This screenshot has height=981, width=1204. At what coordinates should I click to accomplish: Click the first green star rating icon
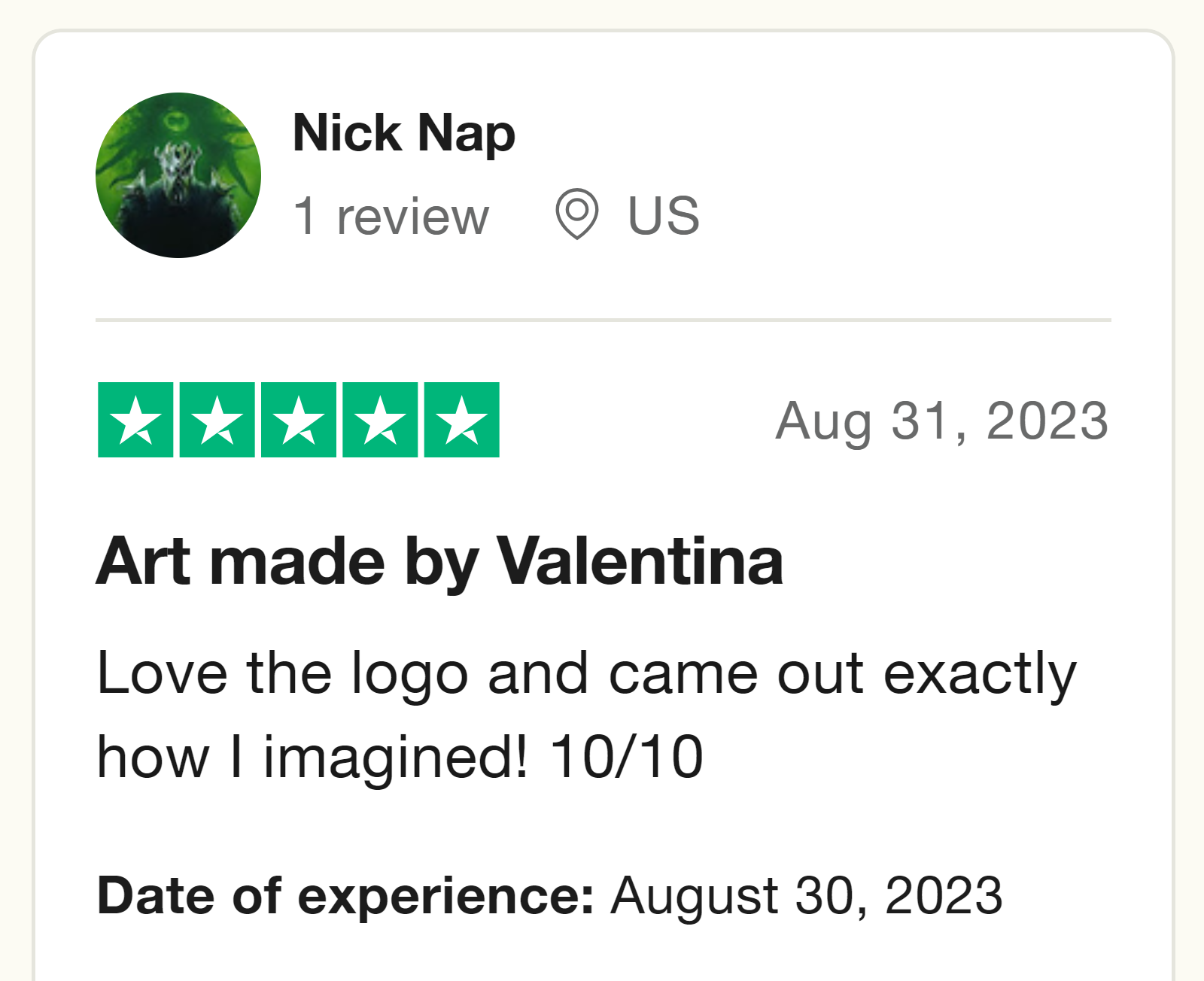[x=136, y=418]
